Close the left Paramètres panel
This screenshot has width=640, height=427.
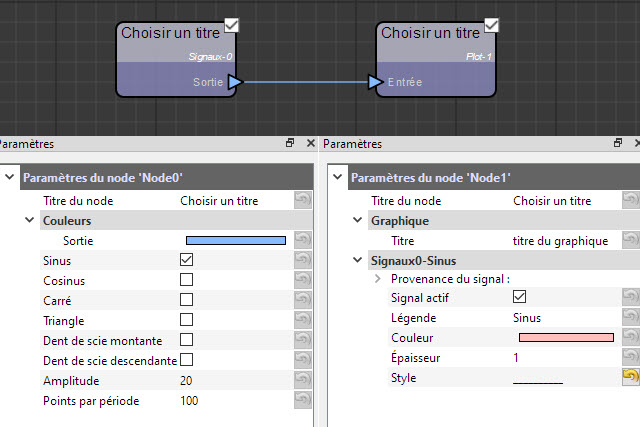pos(311,143)
